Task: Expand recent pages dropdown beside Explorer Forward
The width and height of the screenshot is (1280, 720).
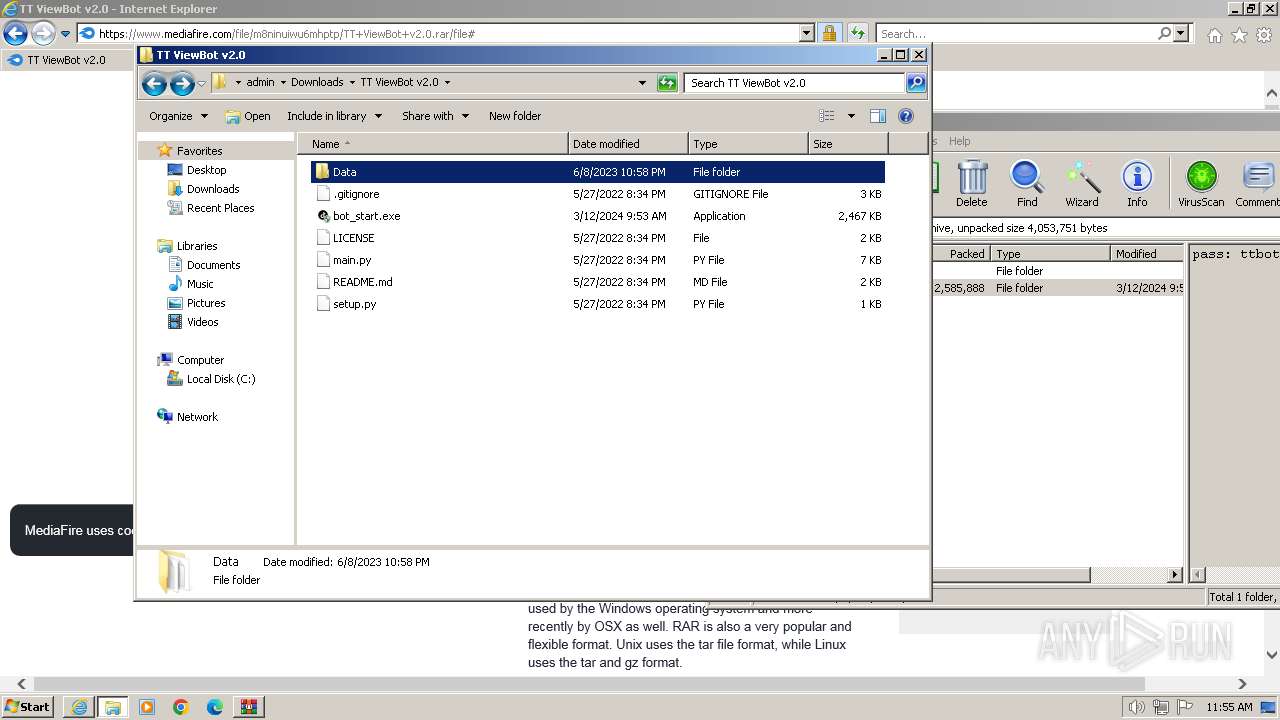Action: 201,84
